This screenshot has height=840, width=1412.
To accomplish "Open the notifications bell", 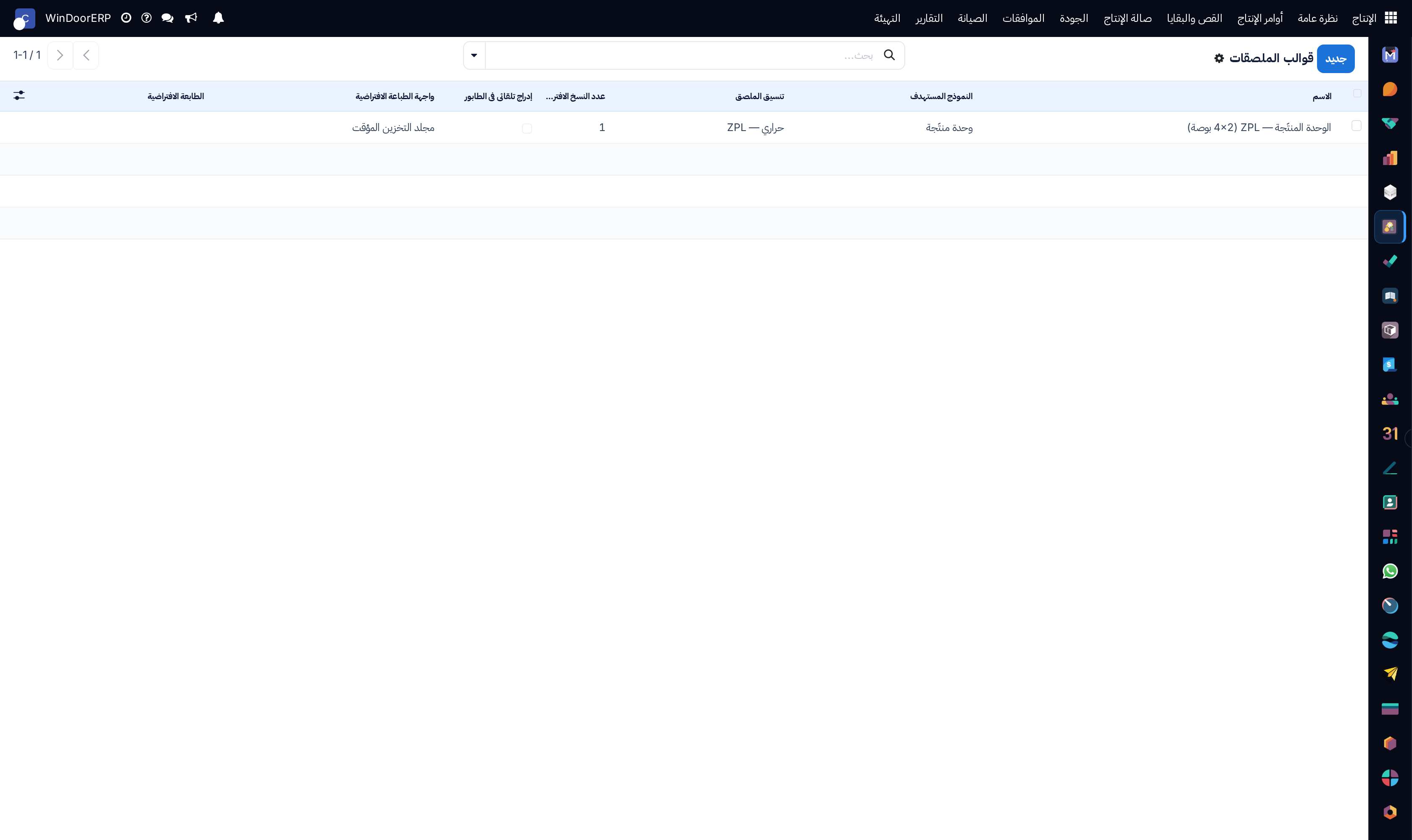I will point(218,18).
